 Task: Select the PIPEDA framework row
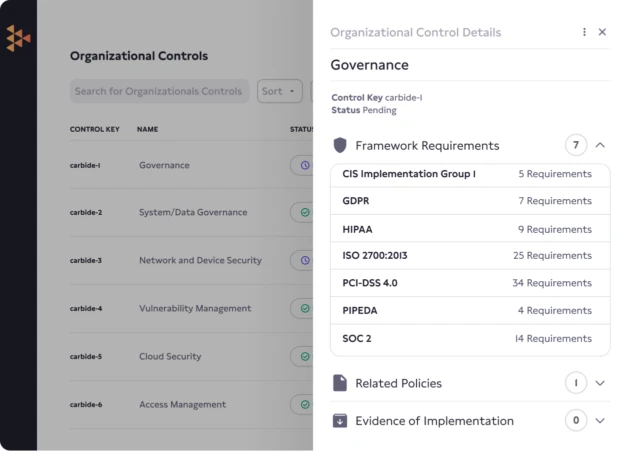coord(470,311)
